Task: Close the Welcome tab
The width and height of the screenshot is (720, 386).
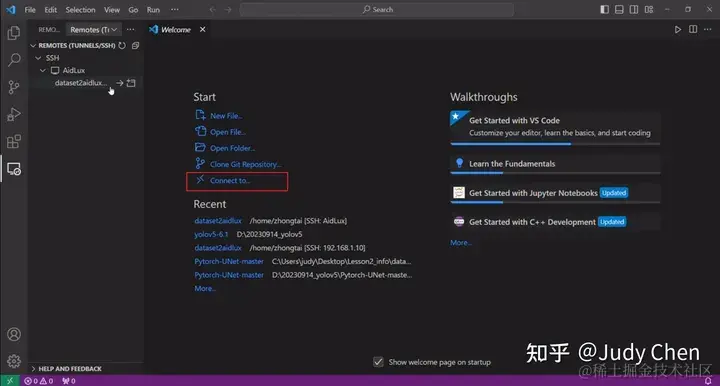Action: (202, 29)
